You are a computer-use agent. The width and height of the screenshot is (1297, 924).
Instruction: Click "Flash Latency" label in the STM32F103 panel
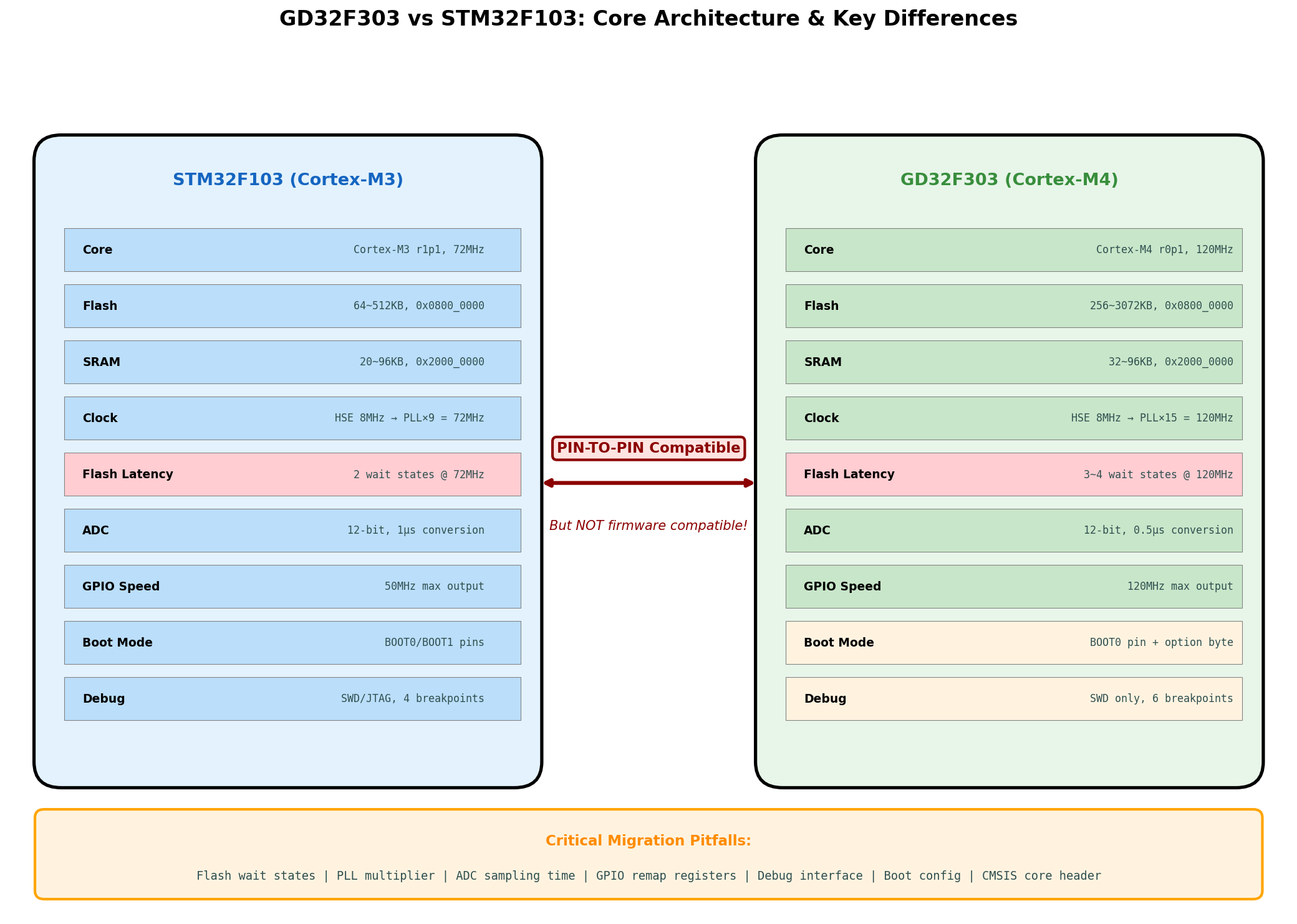pyautogui.click(x=128, y=474)
